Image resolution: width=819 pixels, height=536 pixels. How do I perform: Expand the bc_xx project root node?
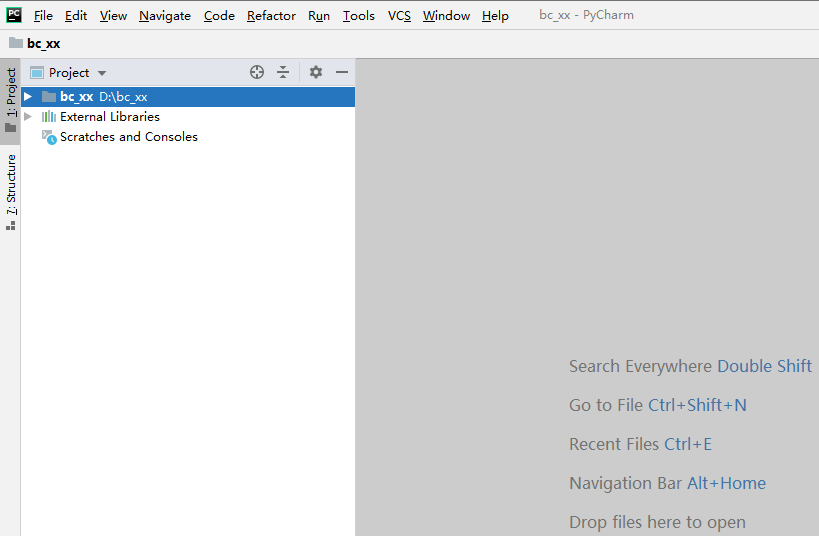tap(28, 97)
